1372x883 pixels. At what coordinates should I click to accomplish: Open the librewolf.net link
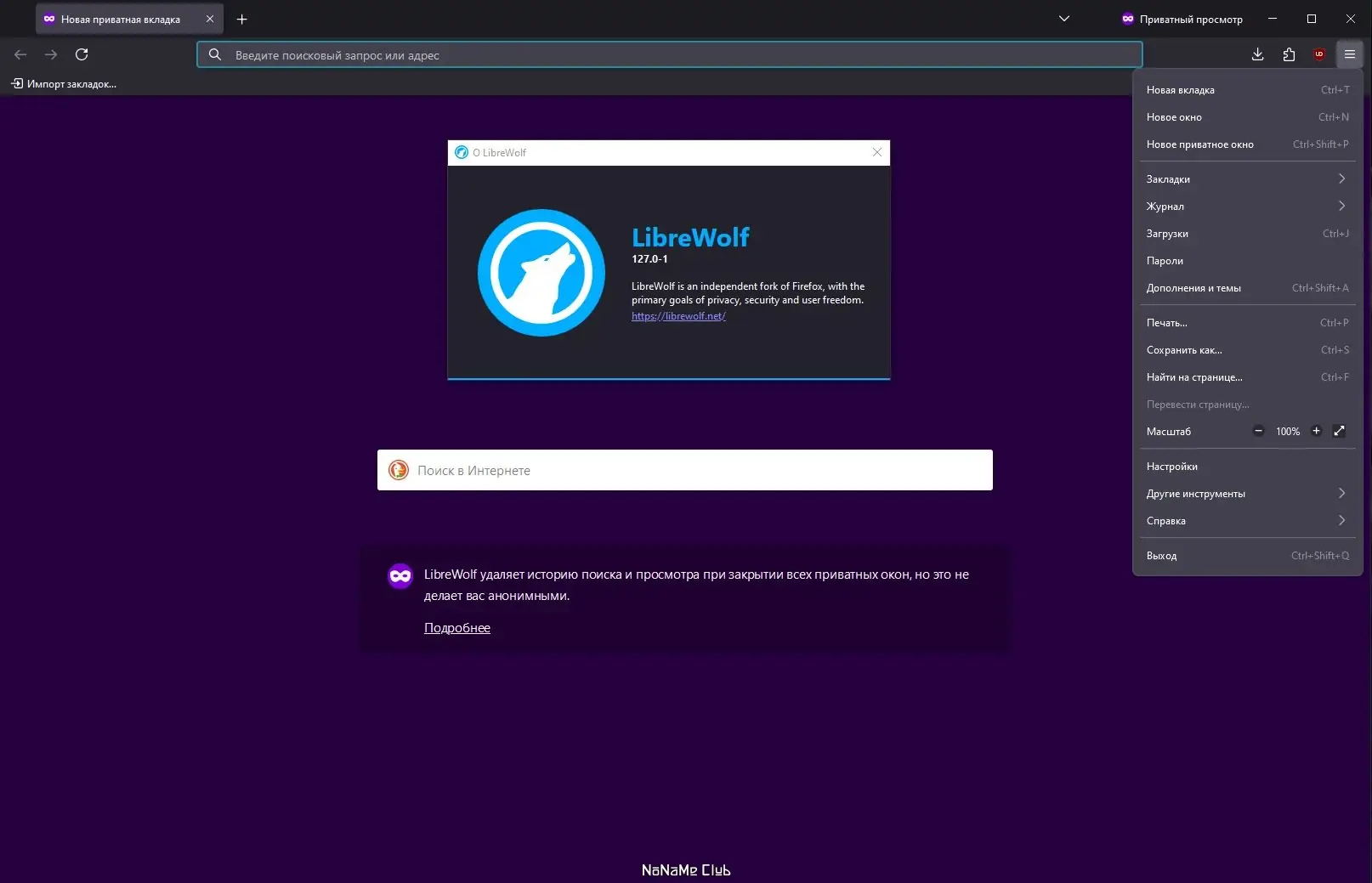(x=678, y=316)
